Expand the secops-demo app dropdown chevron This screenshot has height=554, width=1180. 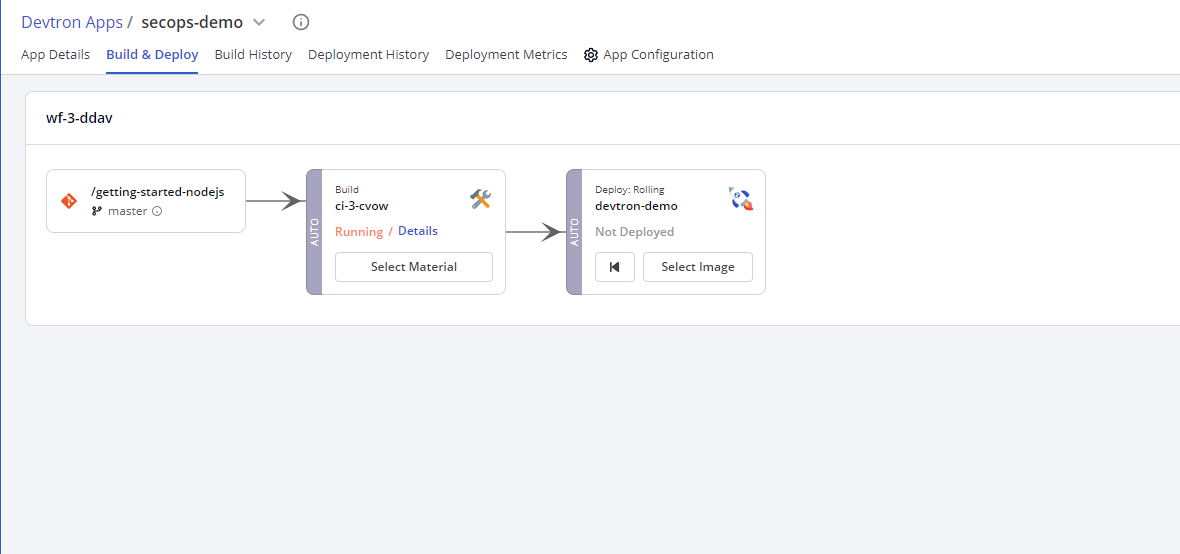pyautogui.click(x=259, y=23)
